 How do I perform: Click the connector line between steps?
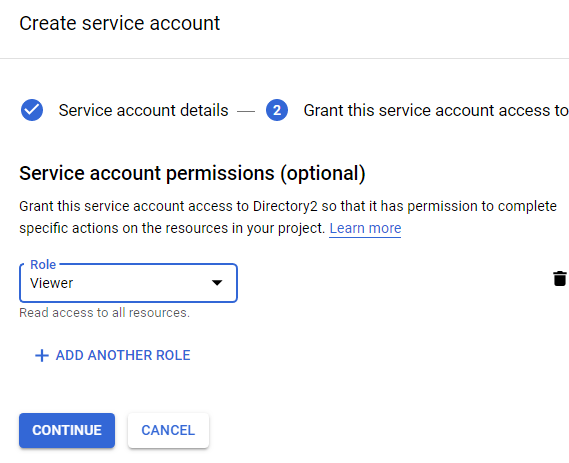point(246,112)
